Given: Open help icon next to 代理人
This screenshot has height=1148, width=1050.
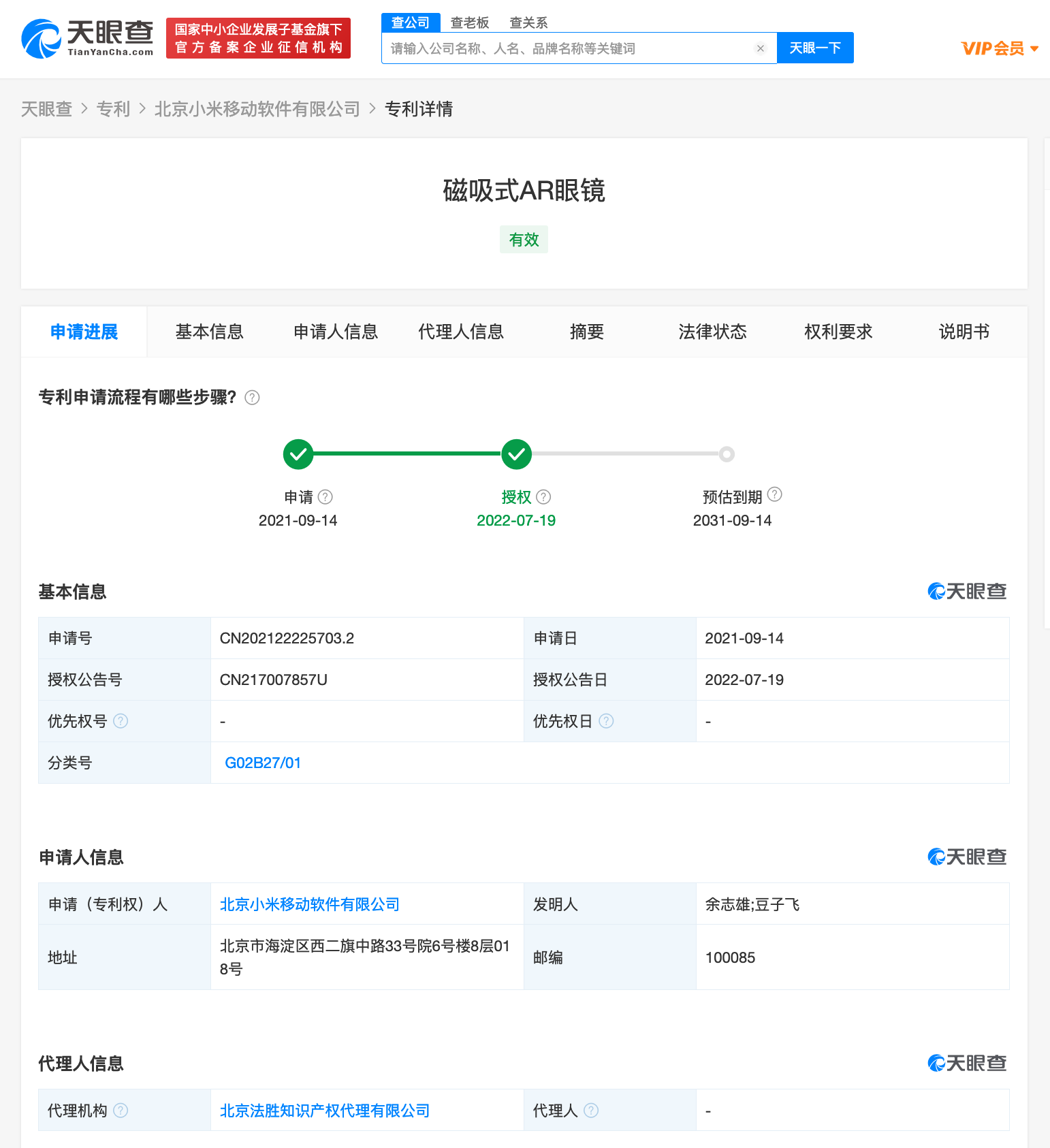Looking at the screenshot, I should pyautogui.click(x=591, y=1111).
